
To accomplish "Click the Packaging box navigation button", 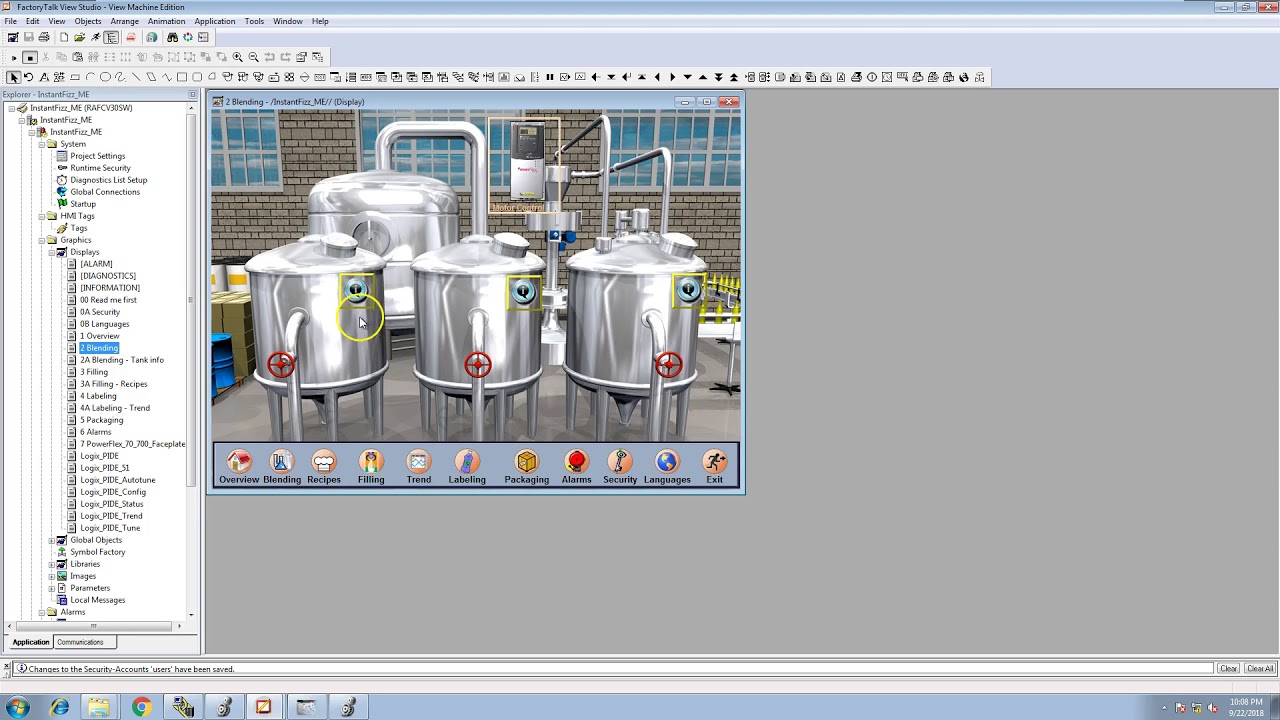I will (x=526, y=461).
